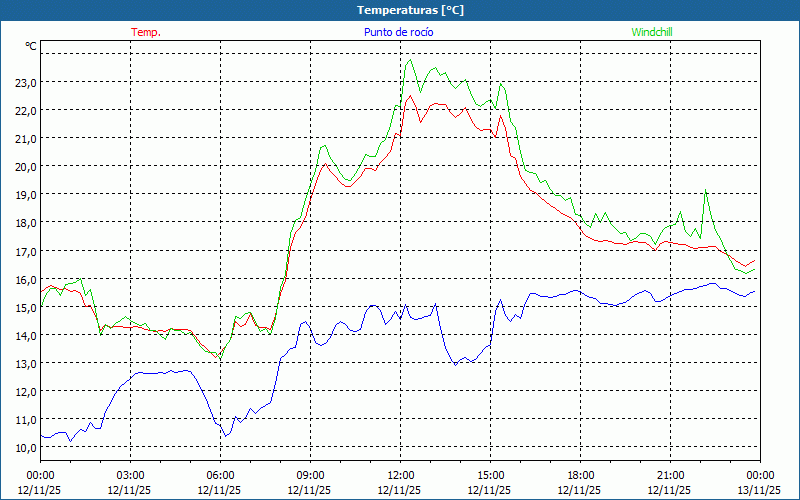Select the 21:00 time axis label
Viewport: 800px width, 500px height.
click(x=671, y=475)
